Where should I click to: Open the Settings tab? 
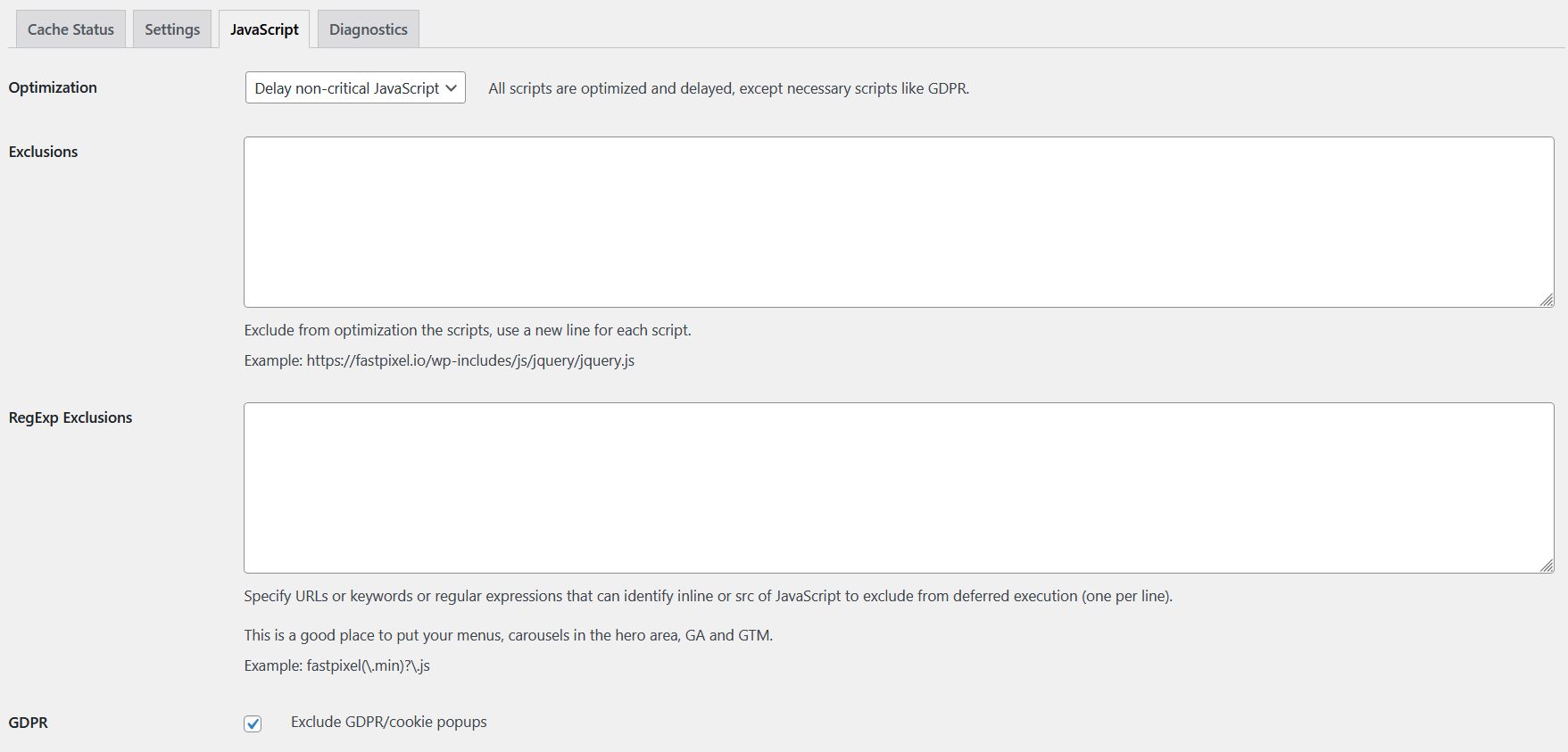click(171, 29)
